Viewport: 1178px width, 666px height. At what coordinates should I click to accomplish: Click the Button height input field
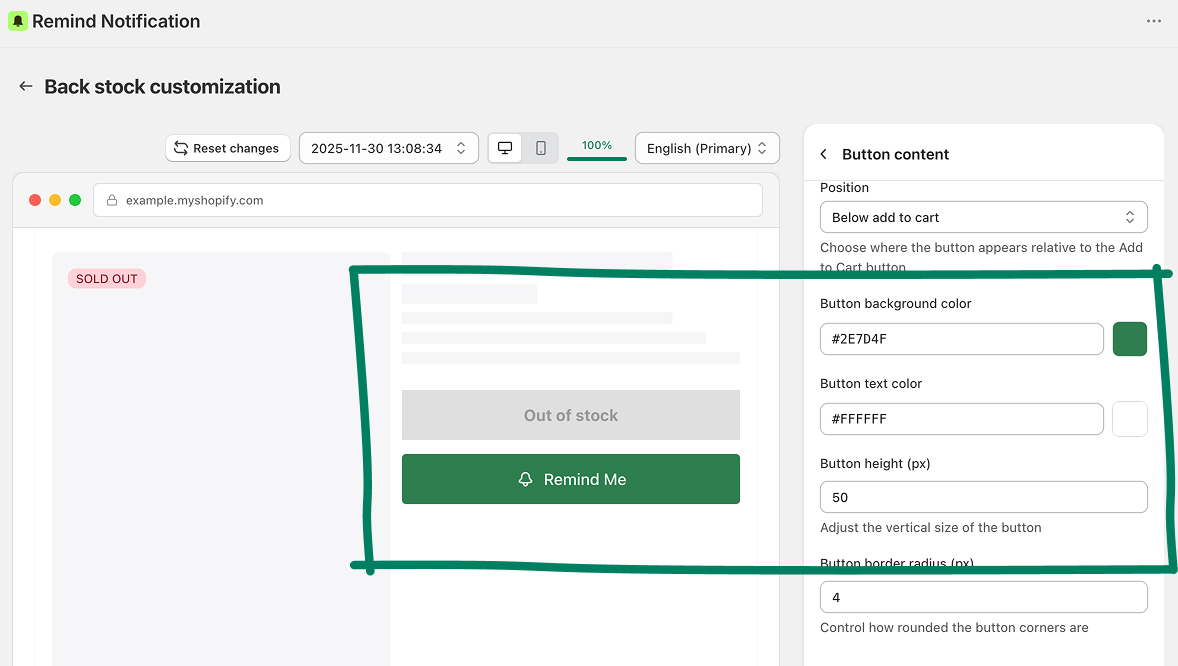click(983, 497)
